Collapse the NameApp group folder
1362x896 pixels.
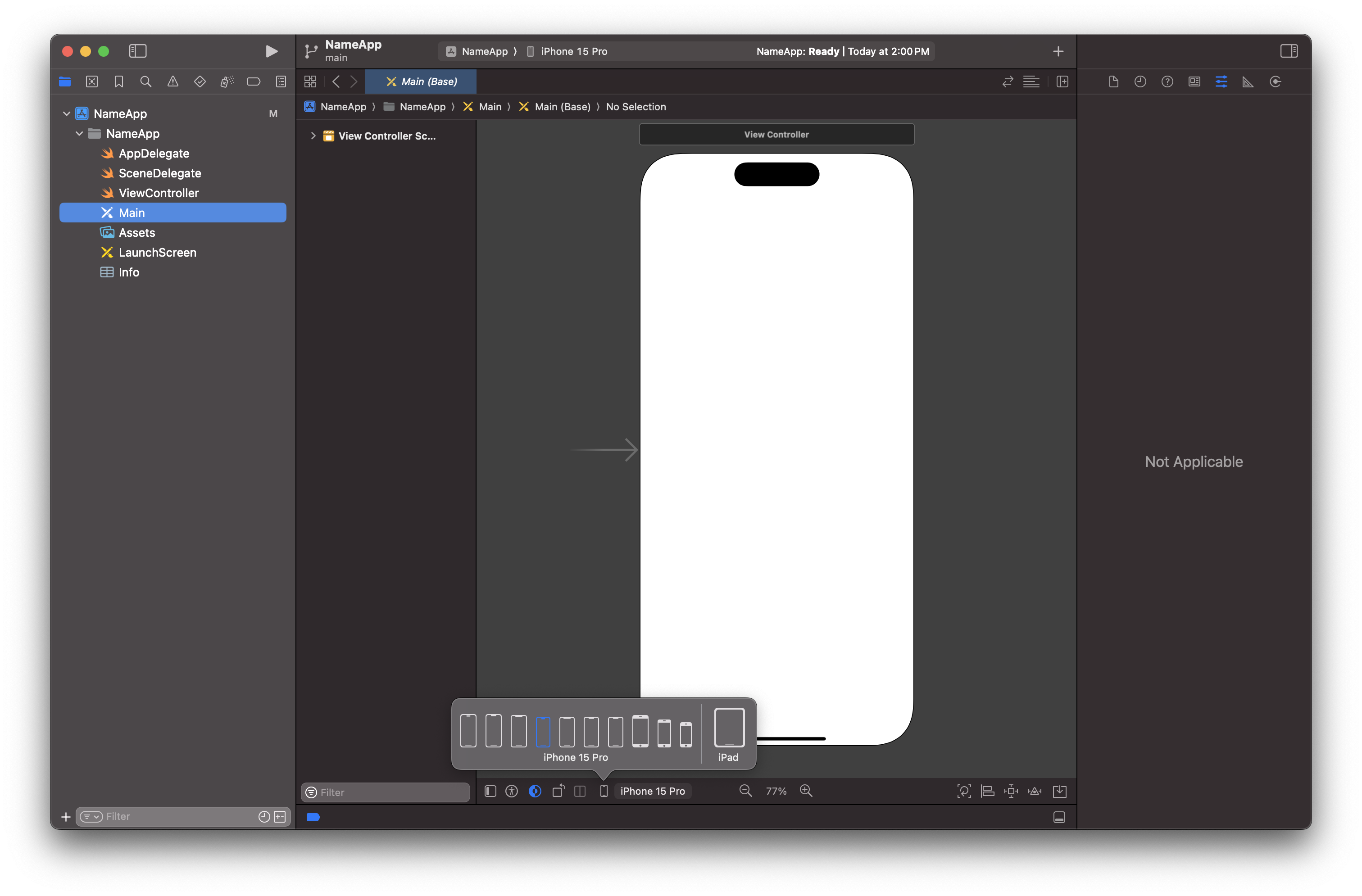click(80, 133)
